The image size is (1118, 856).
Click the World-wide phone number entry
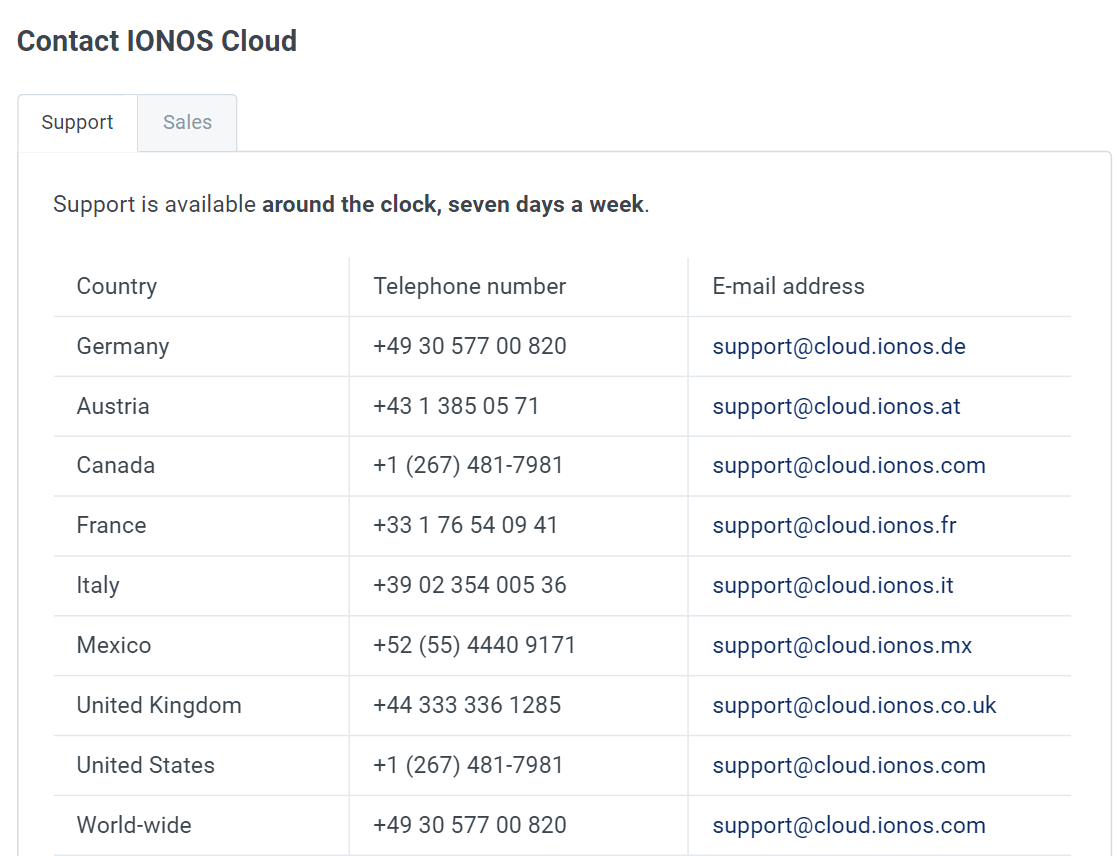click(x=469, y=825)
